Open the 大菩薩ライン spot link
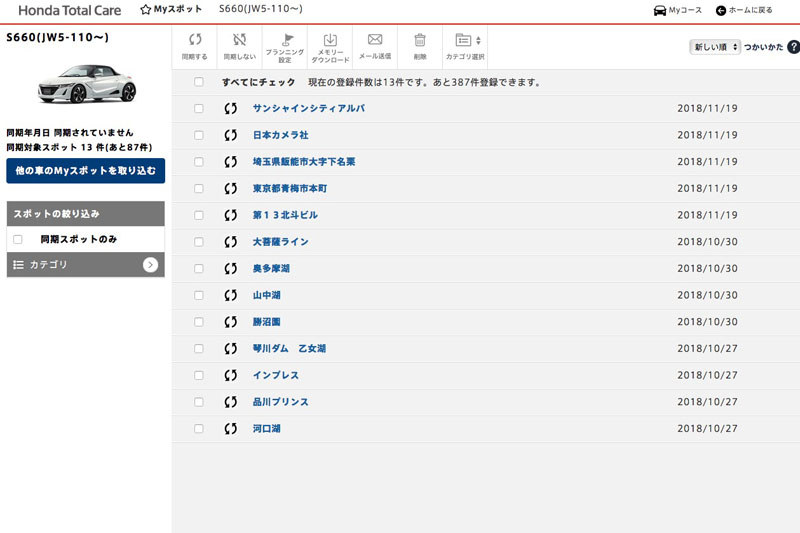The width and height of the screenshot is (800, 533). (x=281, y=242)
